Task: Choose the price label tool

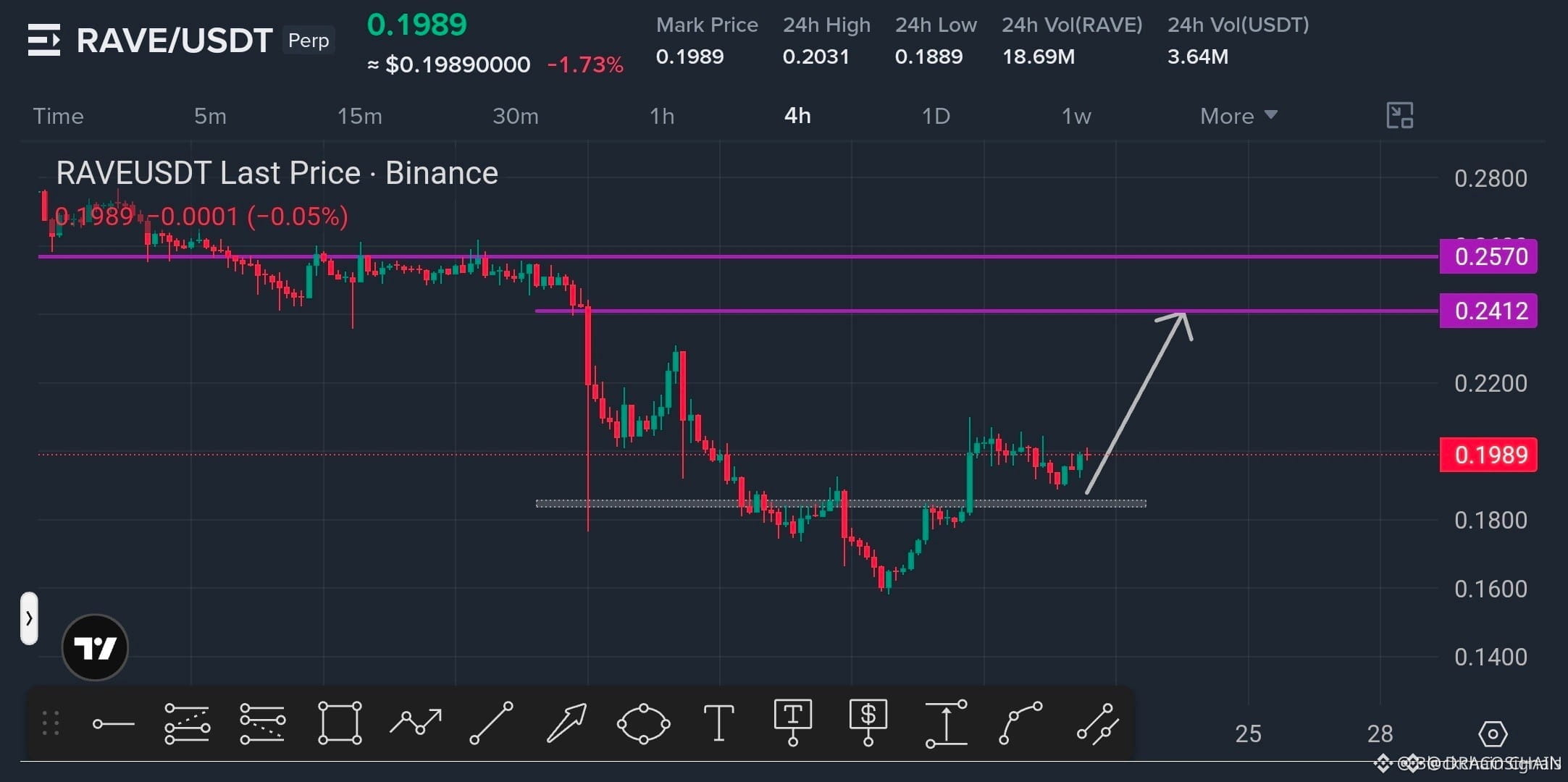Action: (x=868, y=722)
